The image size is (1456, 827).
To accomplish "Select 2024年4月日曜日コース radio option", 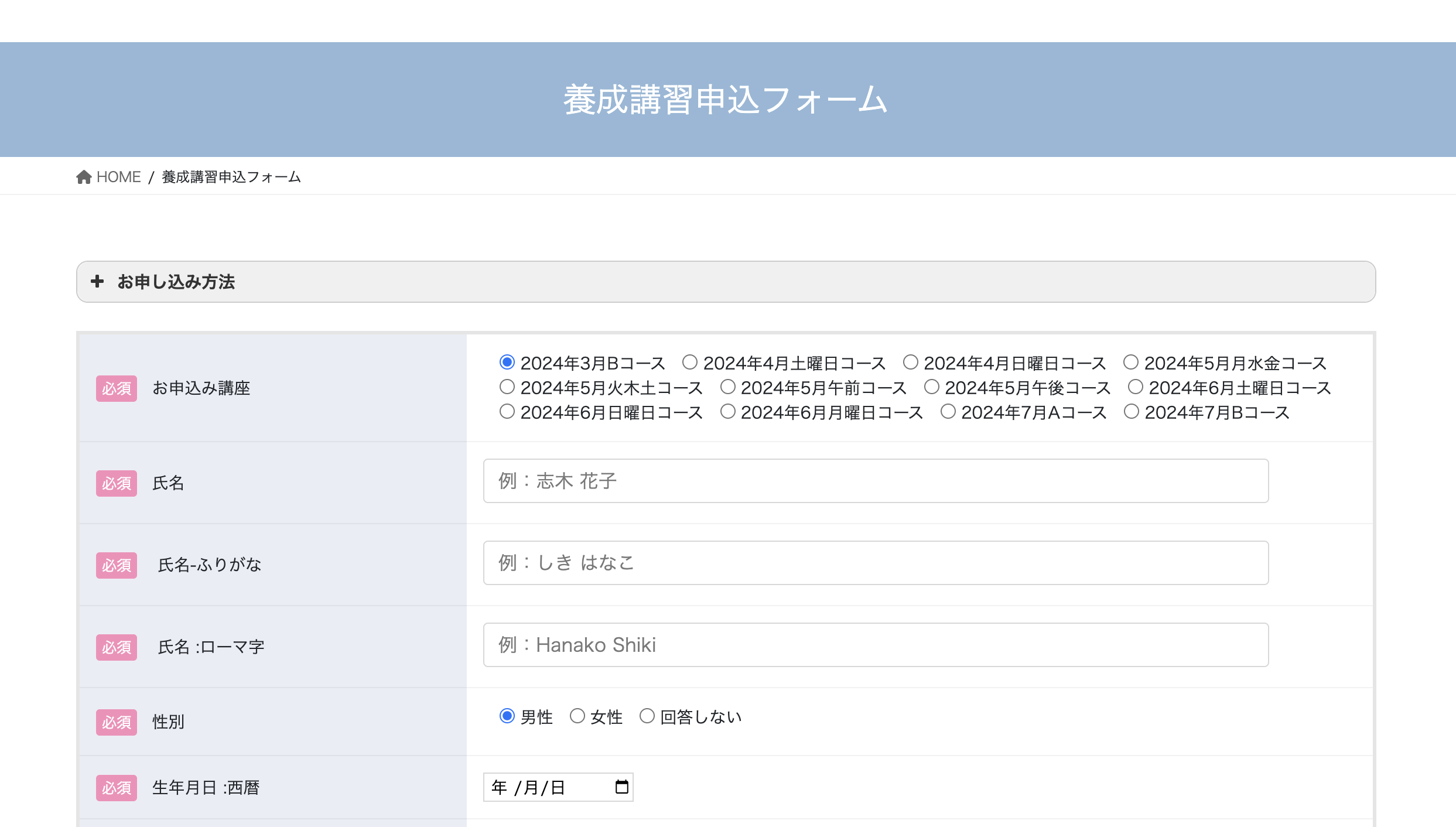I will 911,363.
